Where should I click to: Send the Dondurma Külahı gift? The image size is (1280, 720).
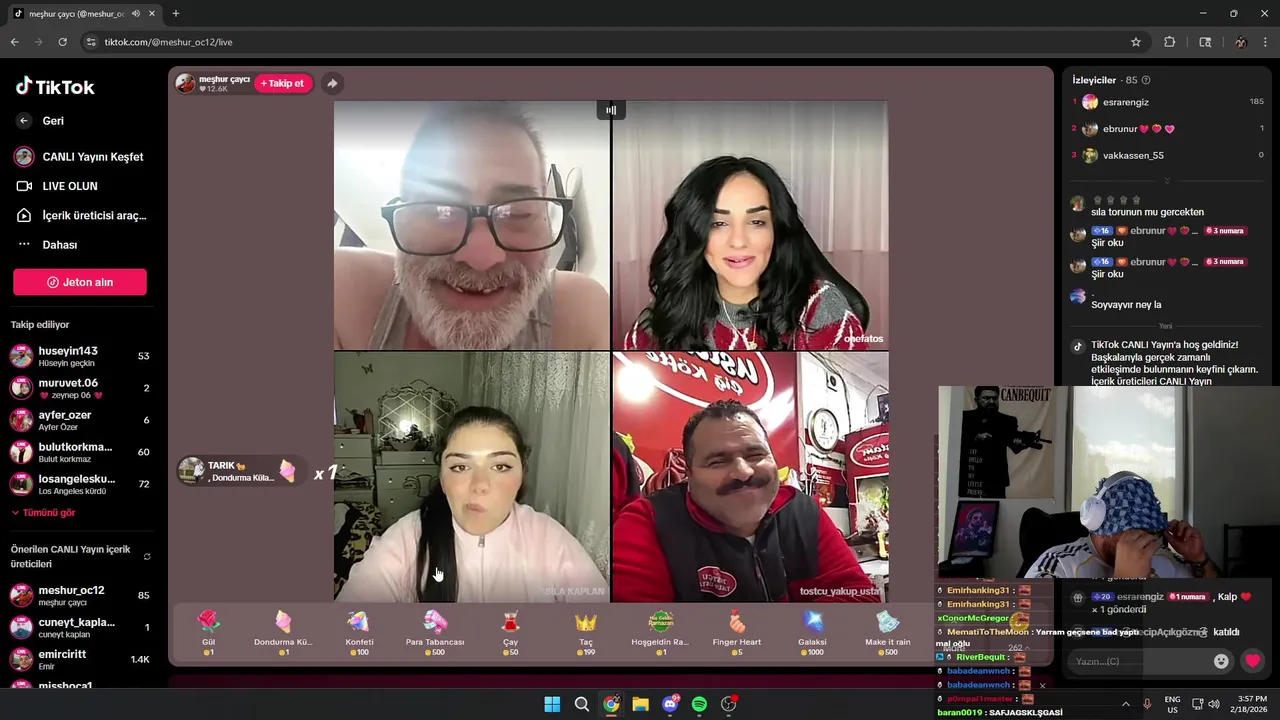[283, 632]
